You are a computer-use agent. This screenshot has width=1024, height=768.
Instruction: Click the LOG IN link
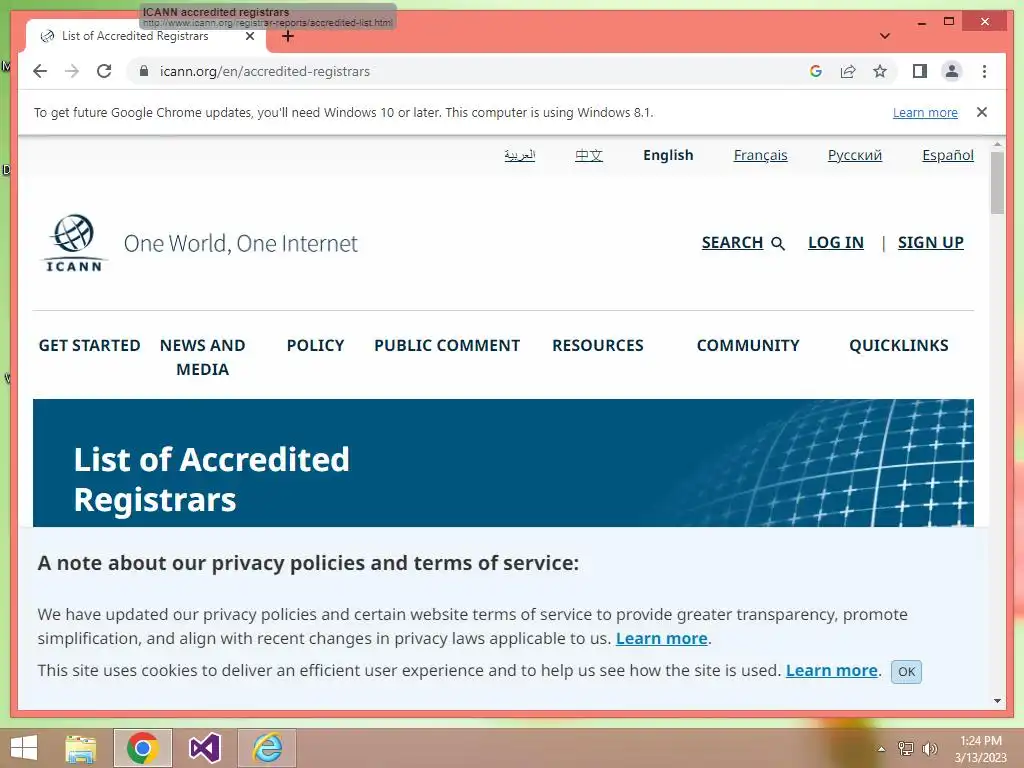tap(836, 243)
